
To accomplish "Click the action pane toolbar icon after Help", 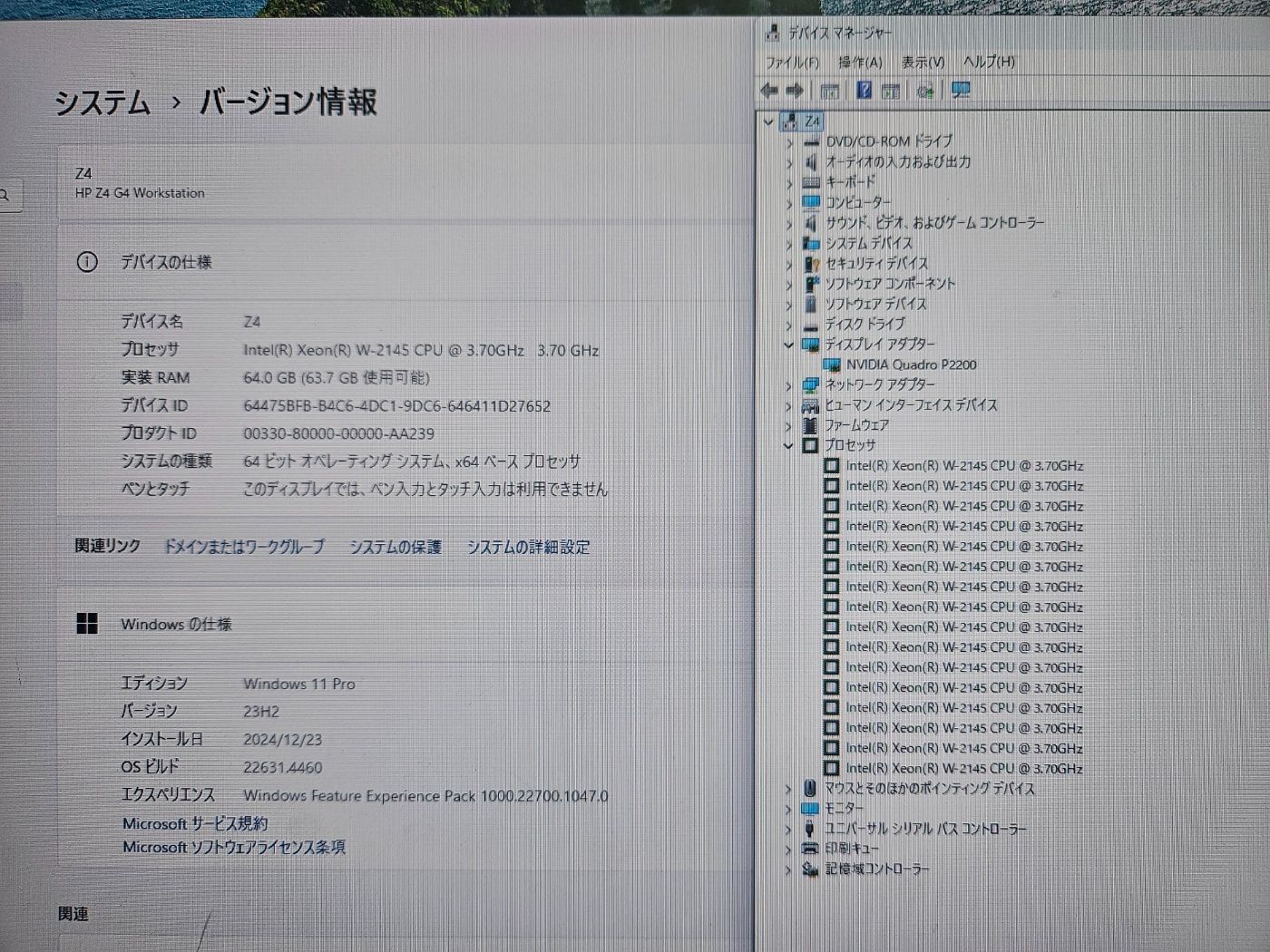I will (x=891, y=91).
